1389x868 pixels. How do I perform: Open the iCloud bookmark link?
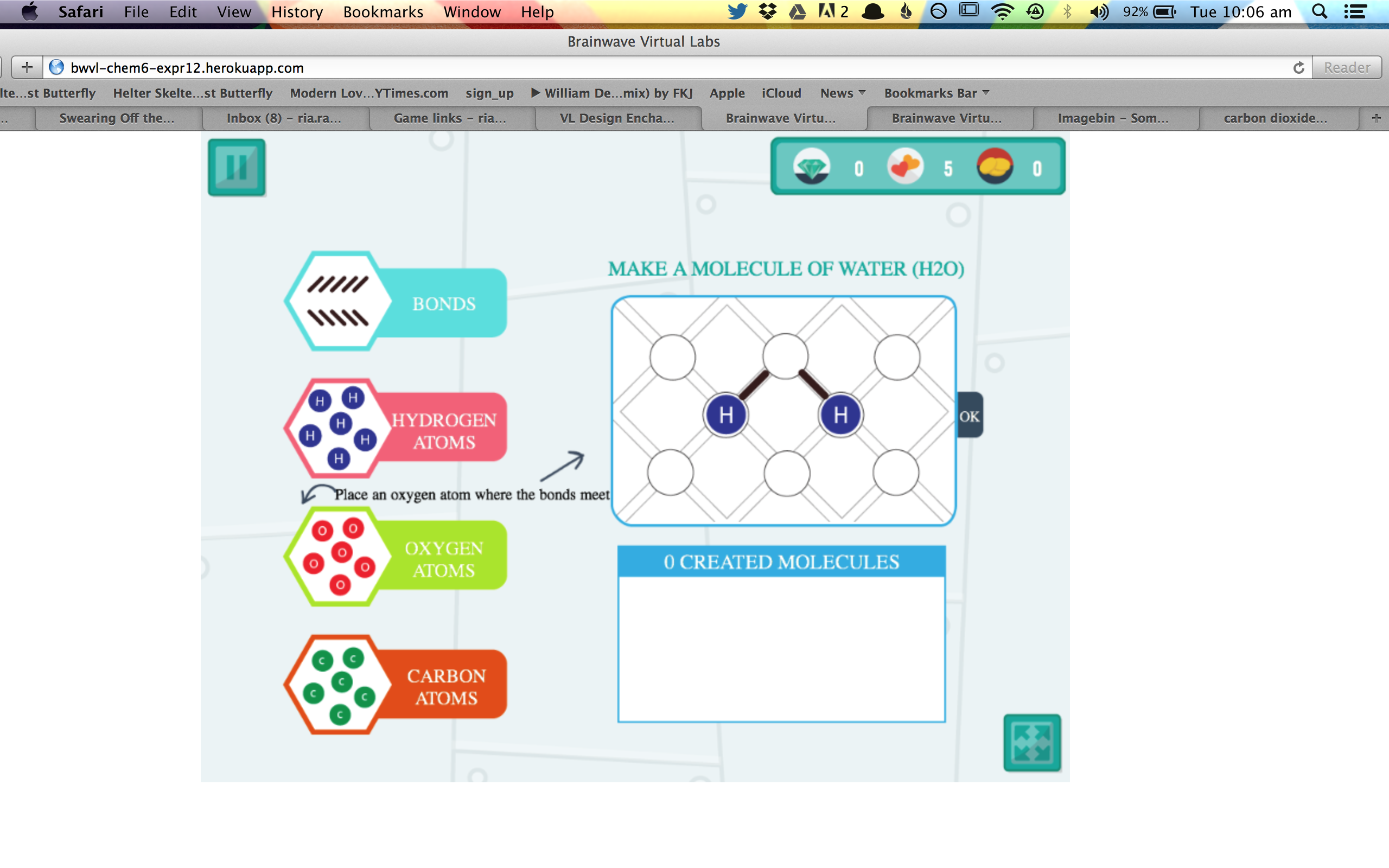coord(781,93)
